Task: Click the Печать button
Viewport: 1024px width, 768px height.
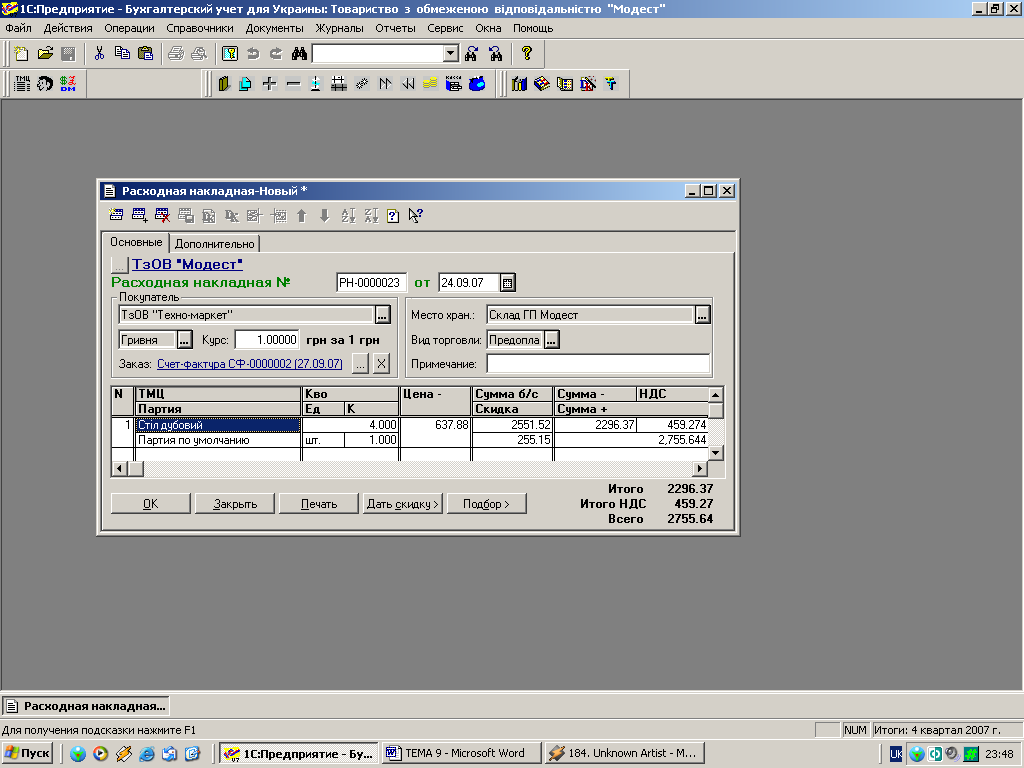Action: (x=319, y=504)
